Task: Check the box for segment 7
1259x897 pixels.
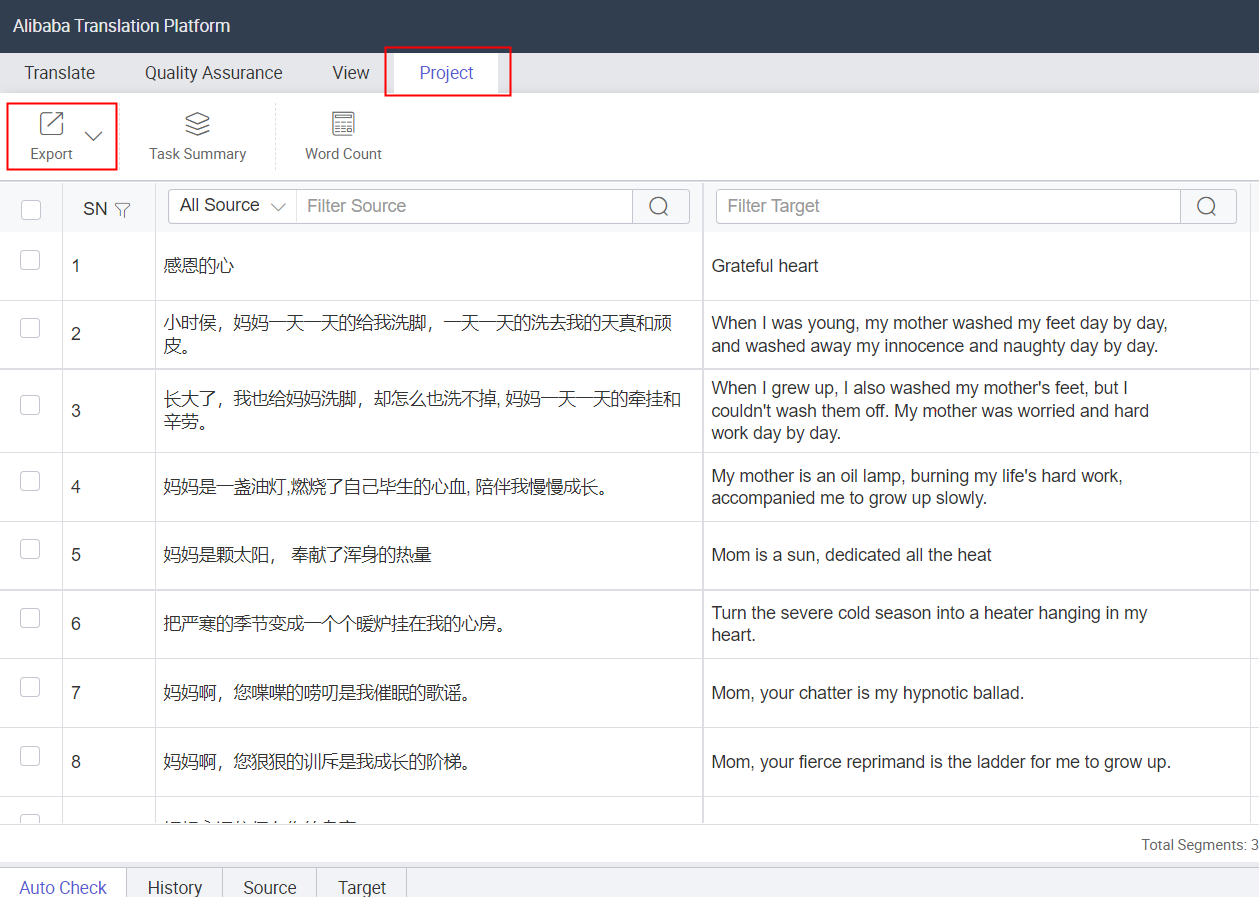Action: (x=30, y=687)
